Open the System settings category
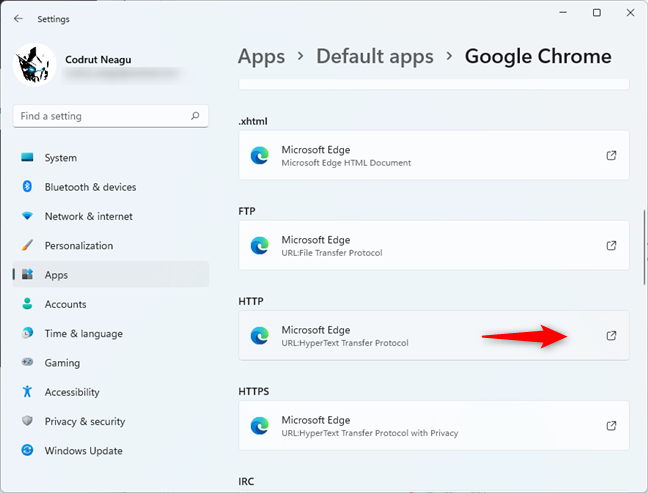648x493 pixels. (x=110, y=157)
